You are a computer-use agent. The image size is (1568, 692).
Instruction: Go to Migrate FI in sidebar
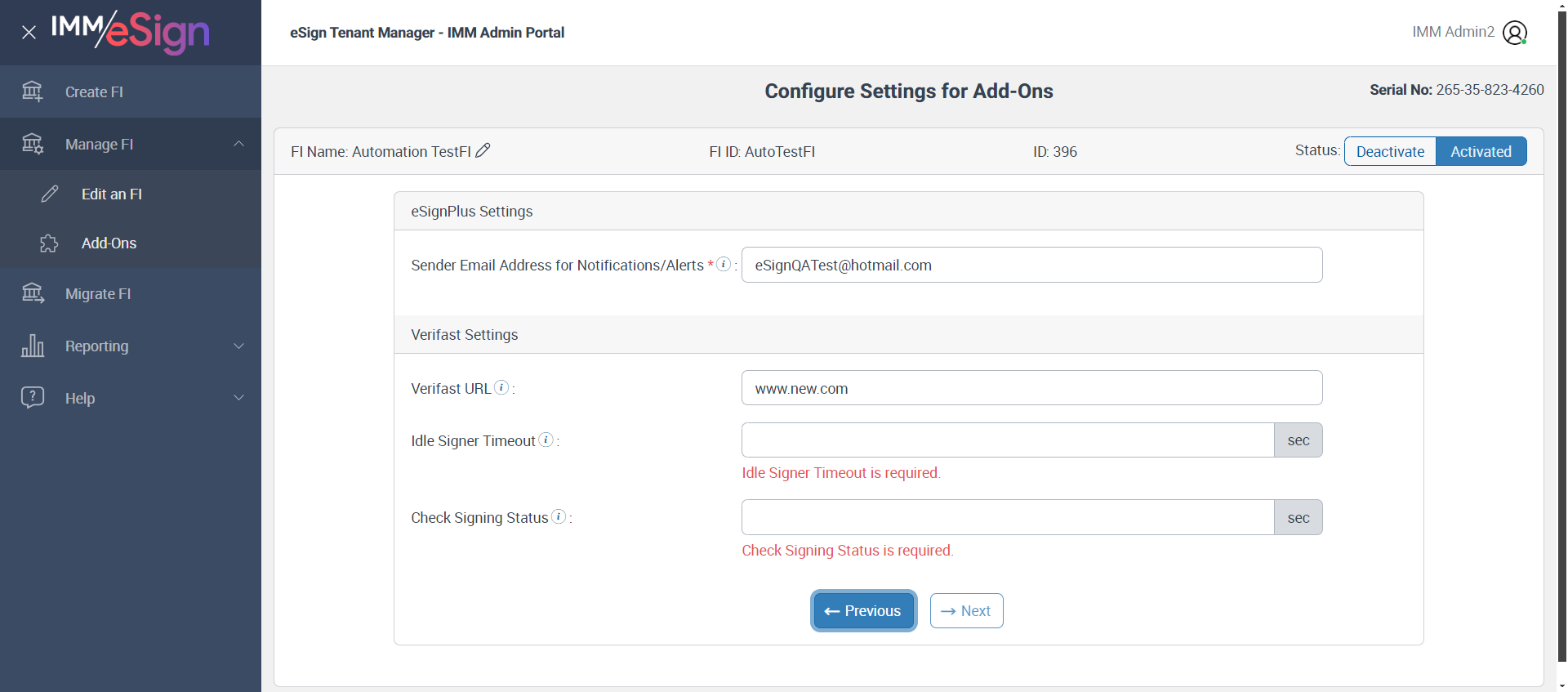click(x=98, y=294)
